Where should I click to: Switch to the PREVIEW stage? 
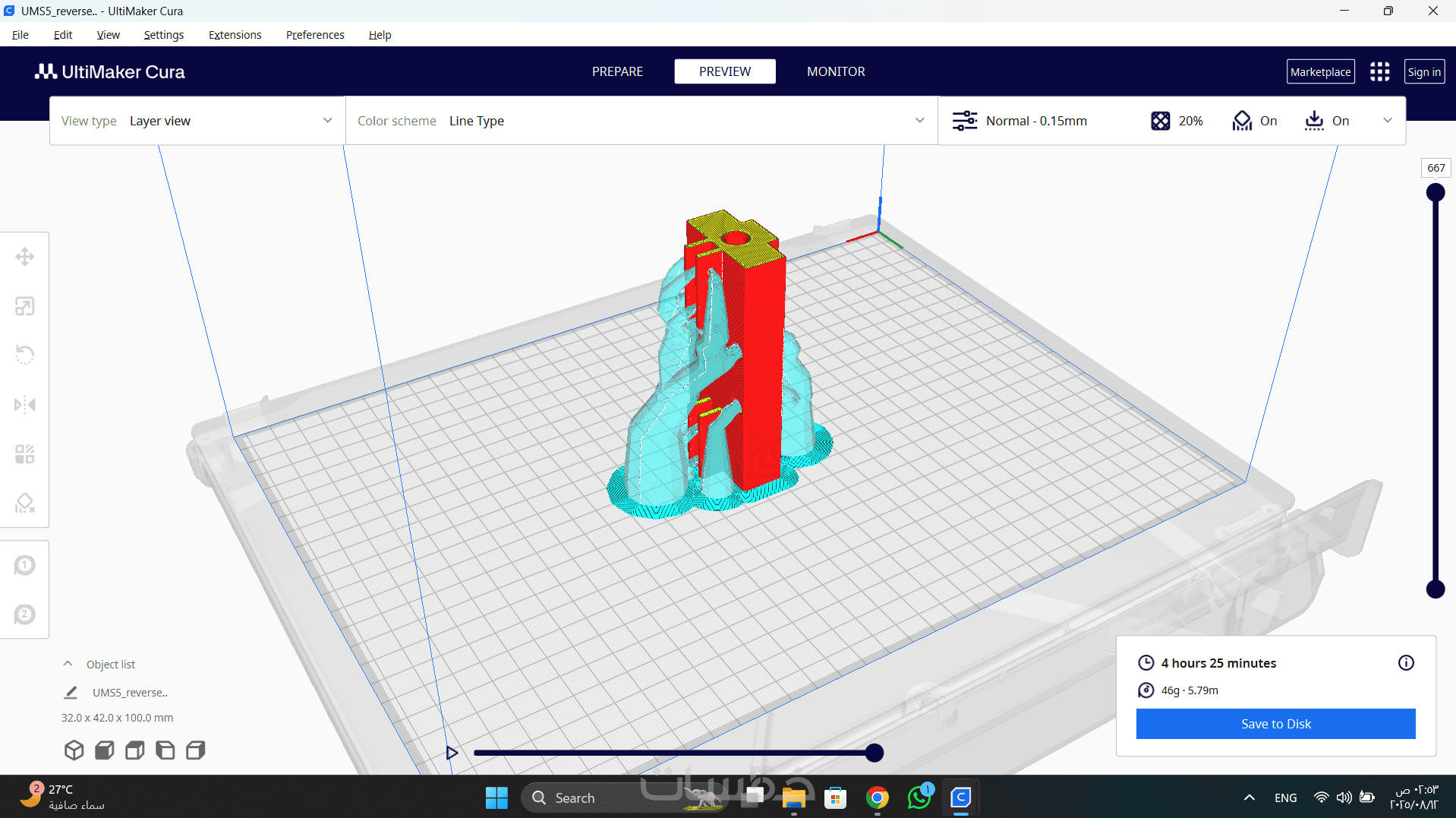click(725, 71)
